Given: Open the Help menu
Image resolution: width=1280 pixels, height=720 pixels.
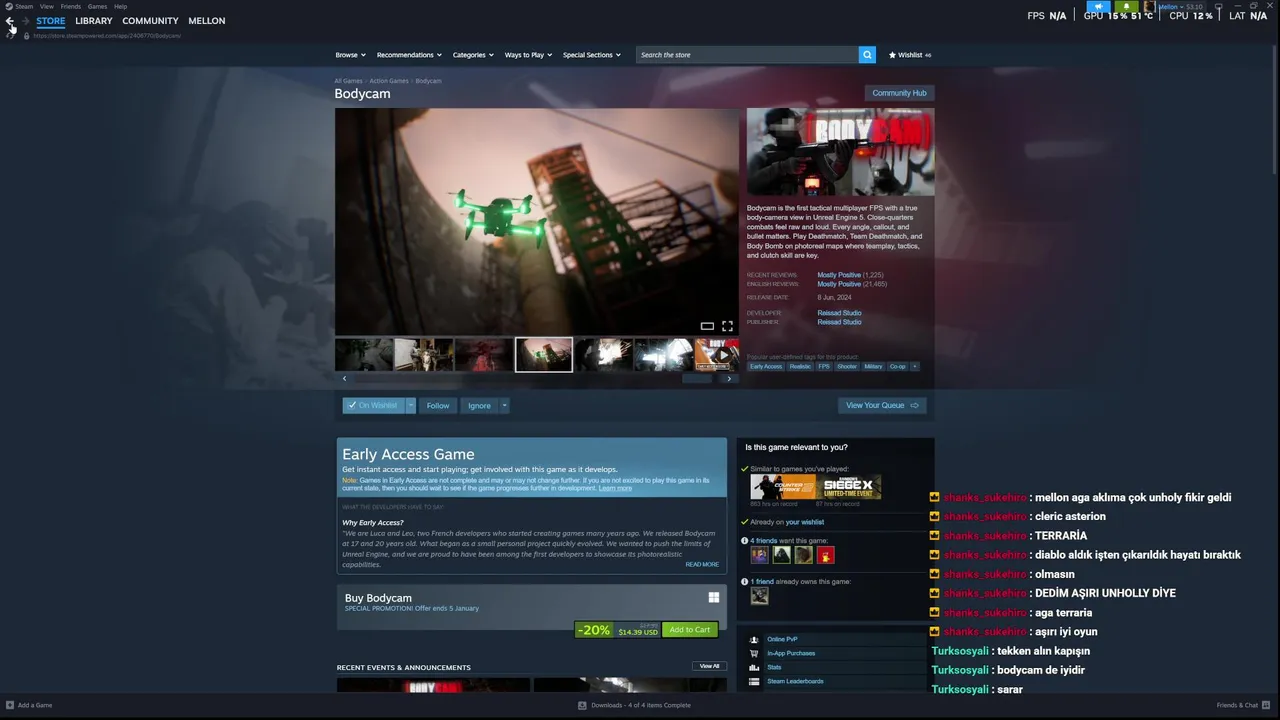Looking at the screenshot, I should tap(120, 6).
